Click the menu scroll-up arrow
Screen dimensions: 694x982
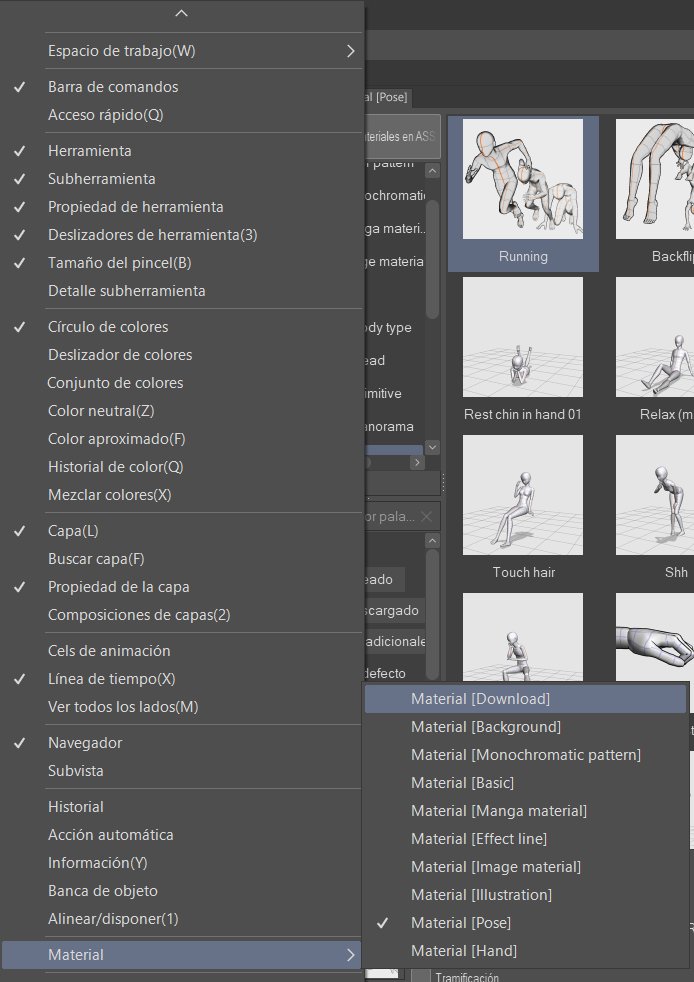(182, 13)
